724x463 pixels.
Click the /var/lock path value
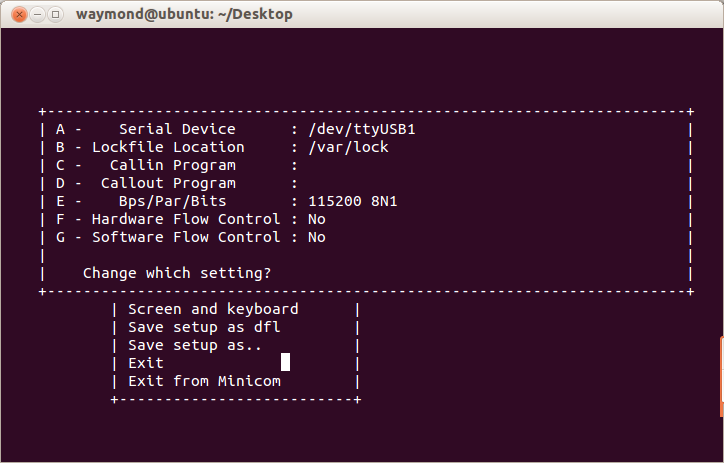[349, 147]
